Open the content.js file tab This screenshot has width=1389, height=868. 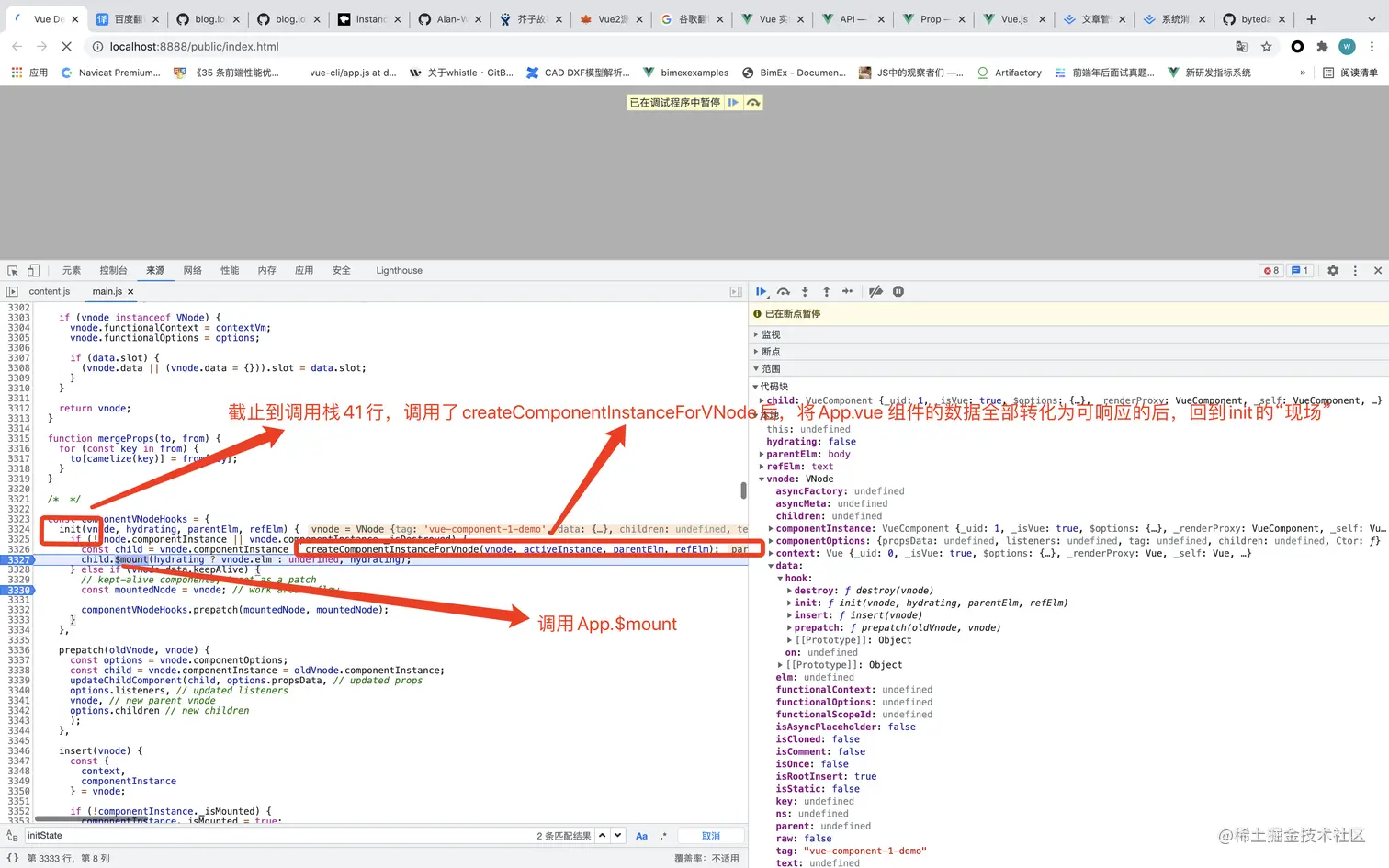50,292
